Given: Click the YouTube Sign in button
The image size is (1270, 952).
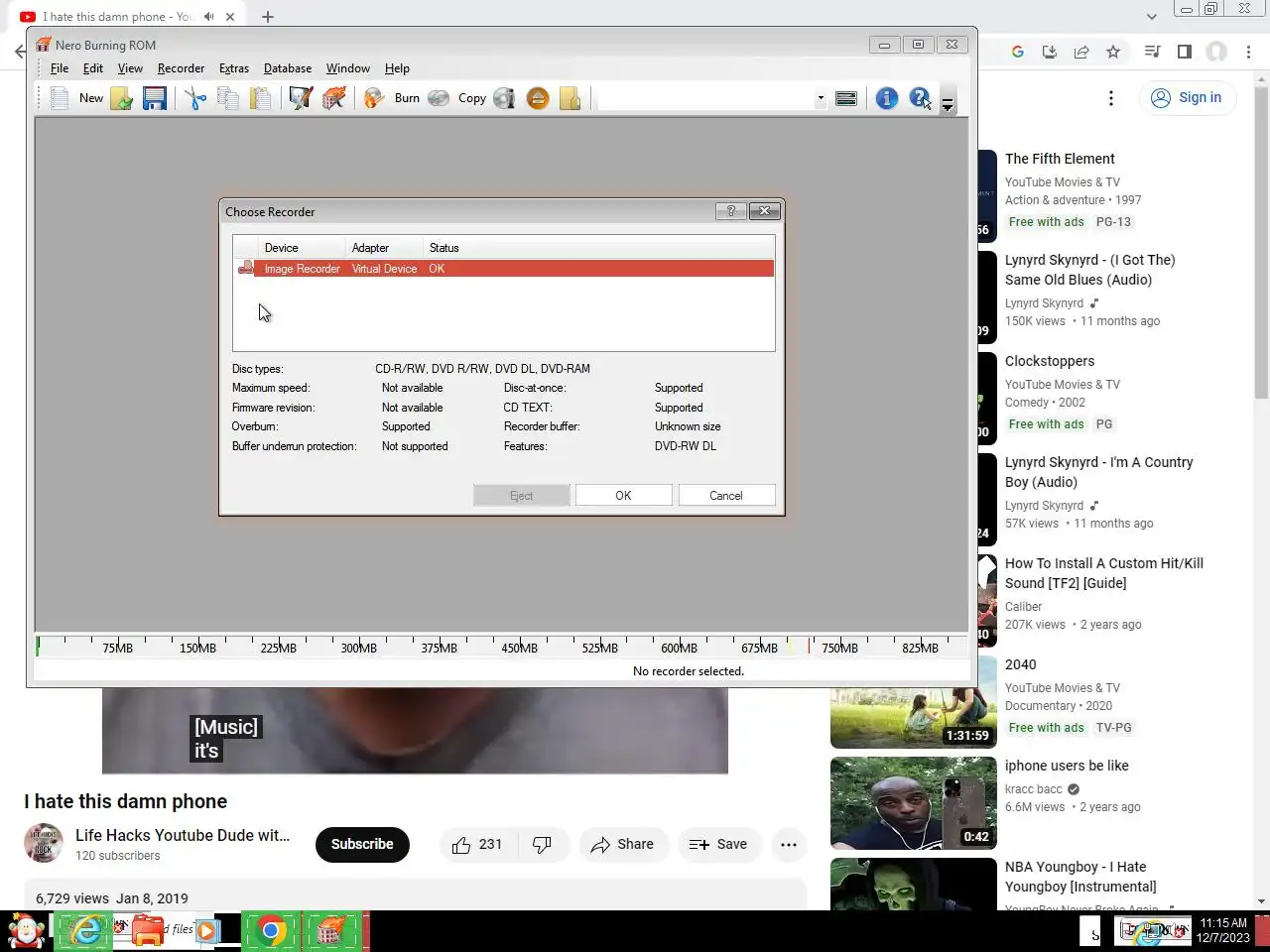Looking at the screenshot, I should coord(1187,97).
